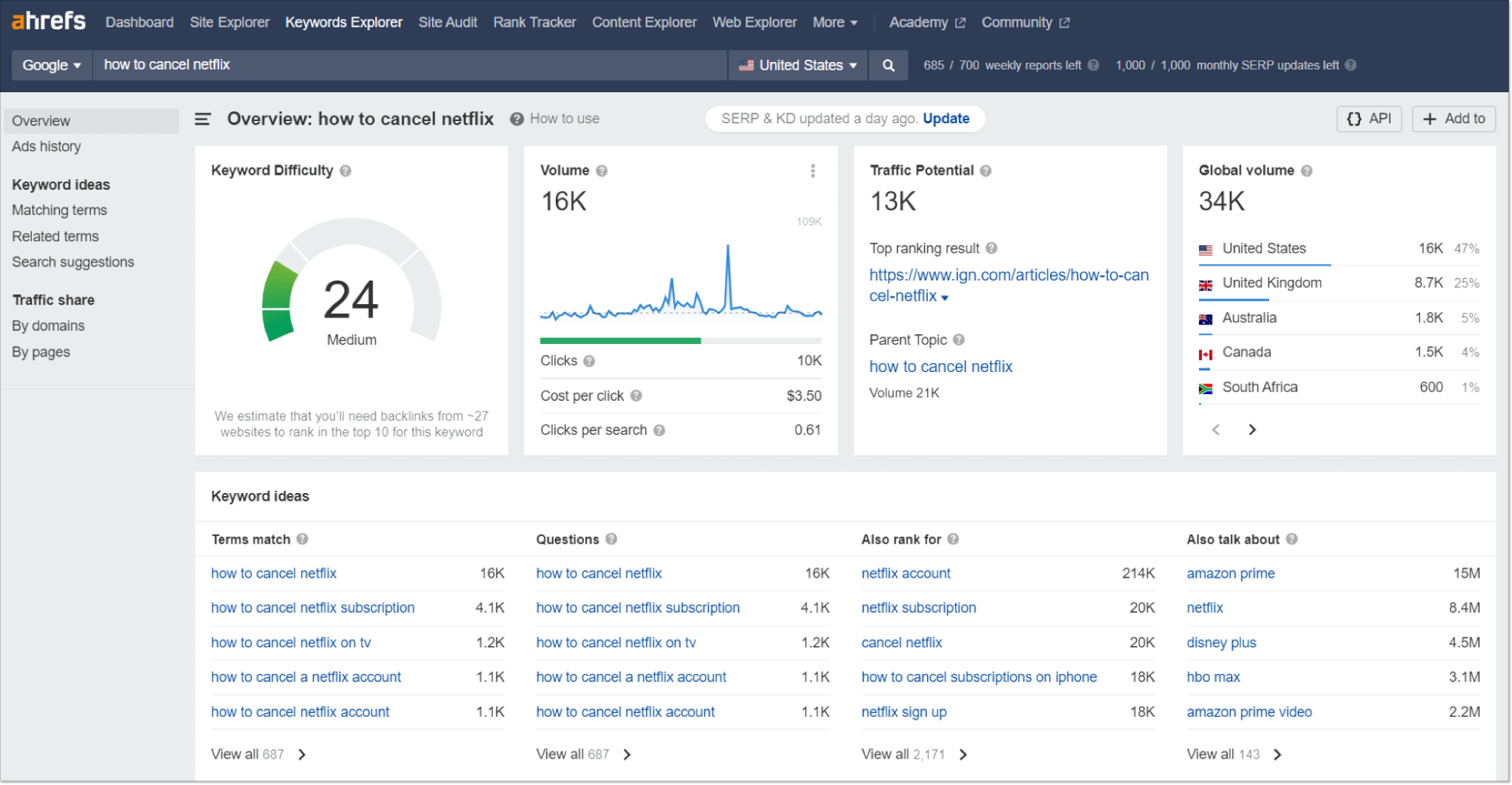The height and width of the screenshot is (785, 1512).
Task: Select Overview in sidebar
Action: pyautogui.click(x=92, y=121)
